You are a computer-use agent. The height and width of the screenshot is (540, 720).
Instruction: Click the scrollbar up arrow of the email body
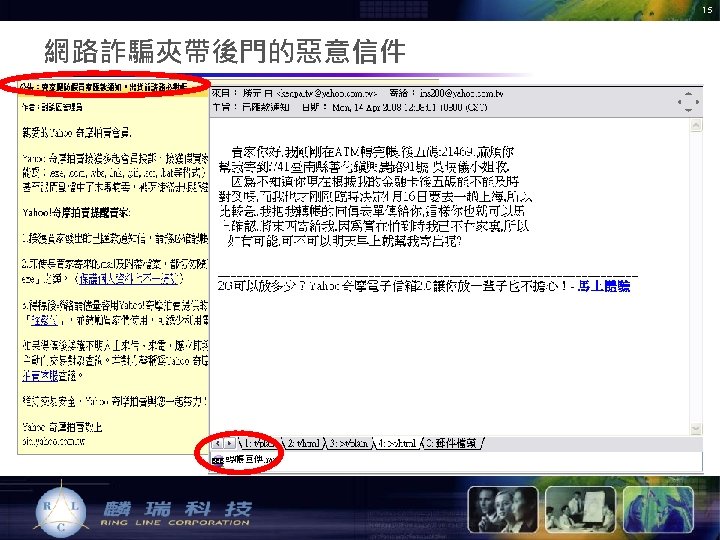click(x=696, y=125)
